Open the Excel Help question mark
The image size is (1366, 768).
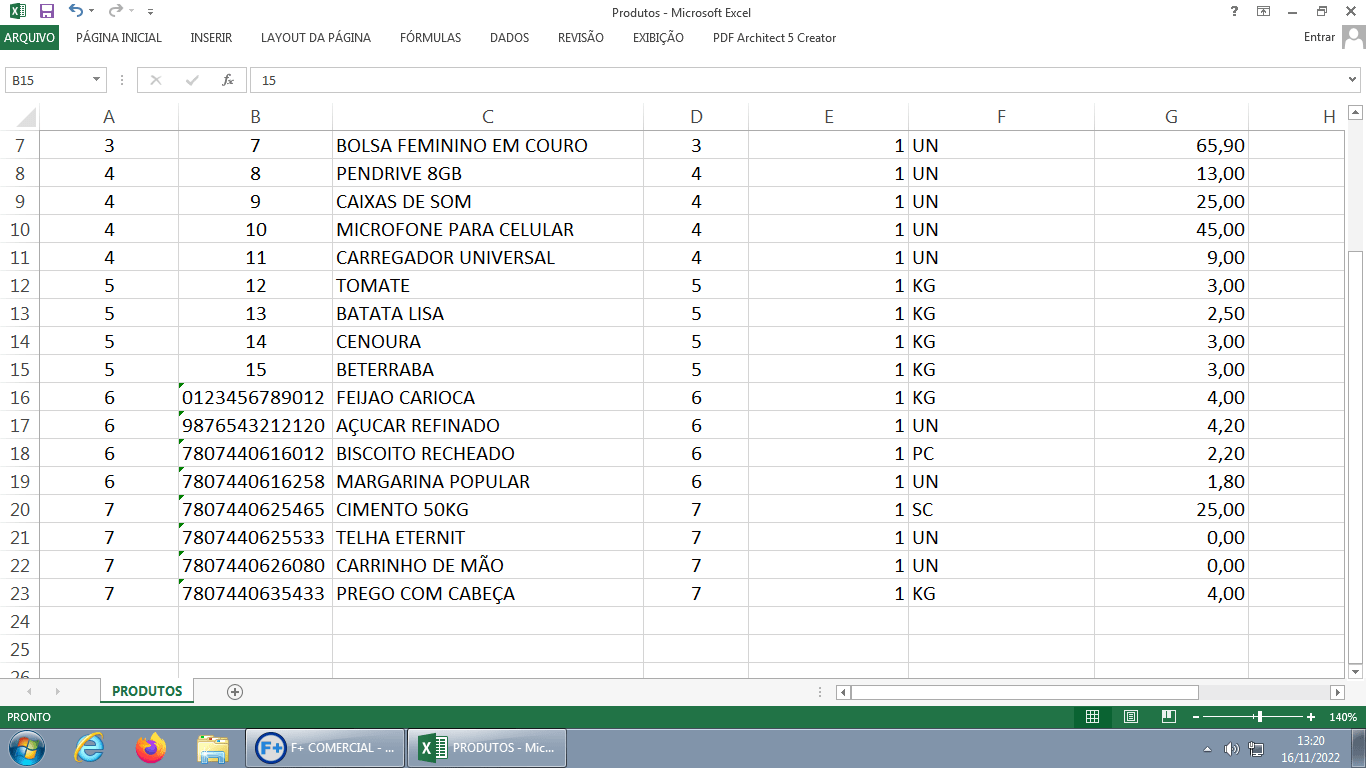[x=1234, y=11]
